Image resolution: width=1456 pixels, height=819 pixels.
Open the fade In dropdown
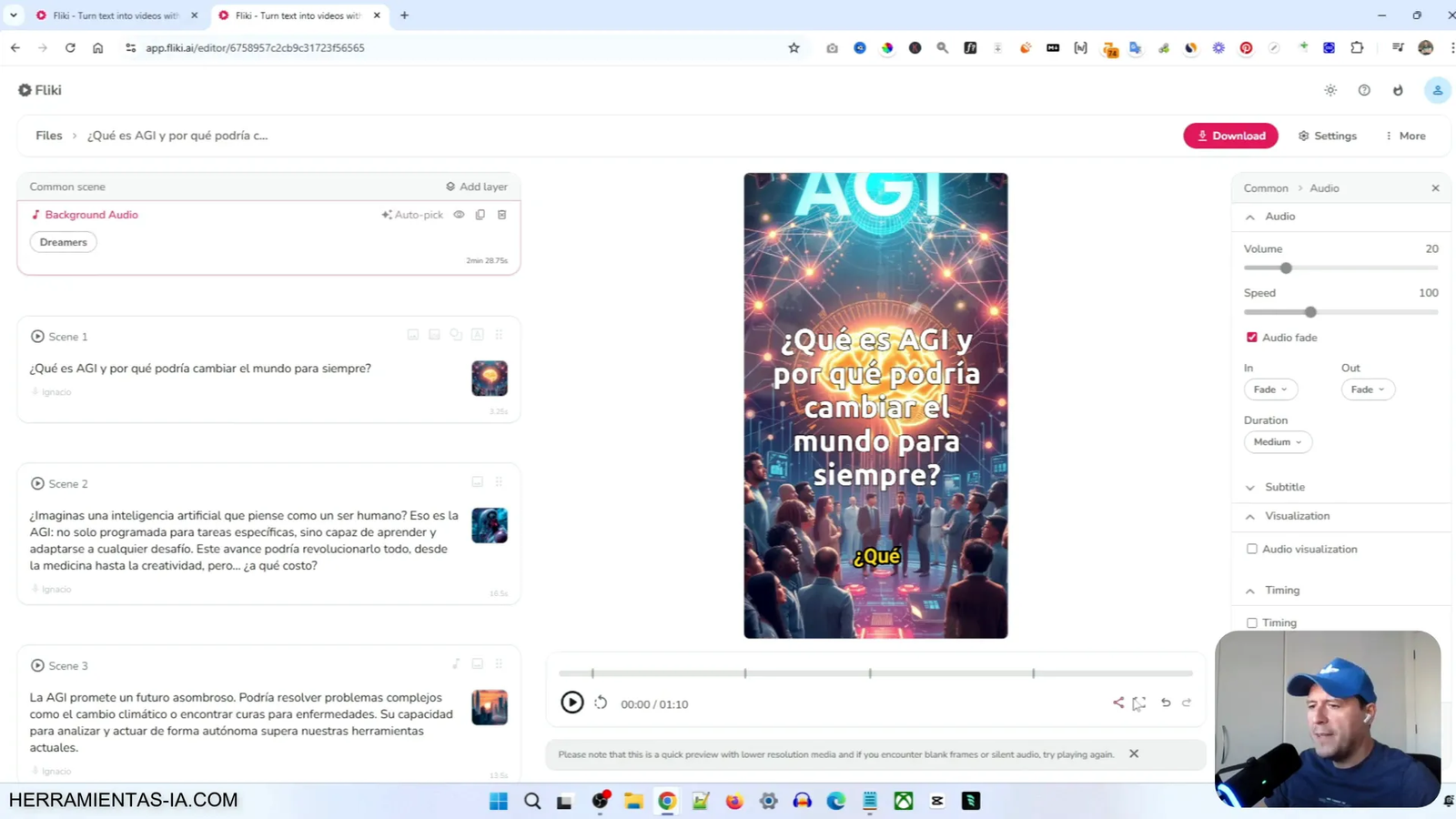[x=1270, y=389]
